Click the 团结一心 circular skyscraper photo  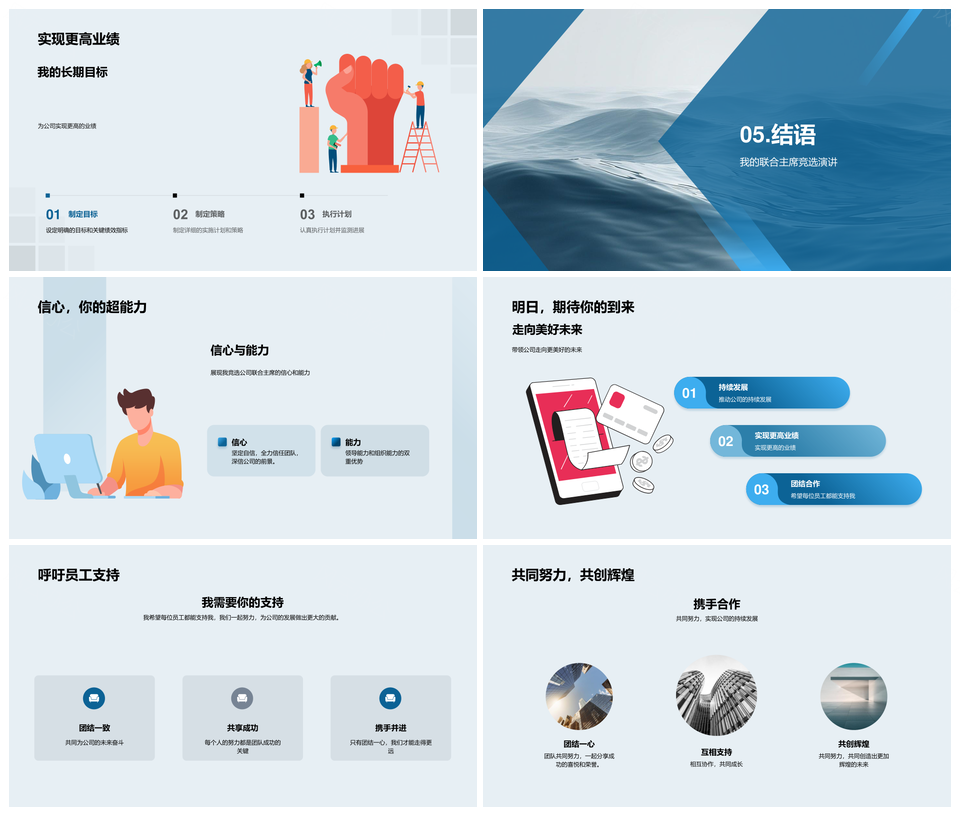coord(579,696)
